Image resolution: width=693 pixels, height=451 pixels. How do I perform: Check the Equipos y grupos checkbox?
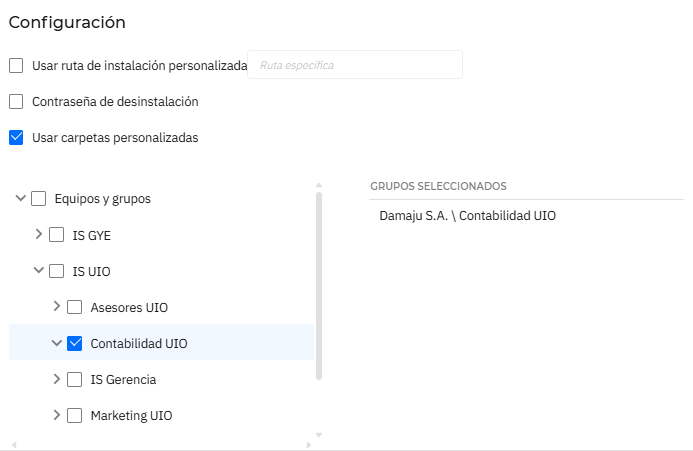pyautogui.click(x=39, y=199)
